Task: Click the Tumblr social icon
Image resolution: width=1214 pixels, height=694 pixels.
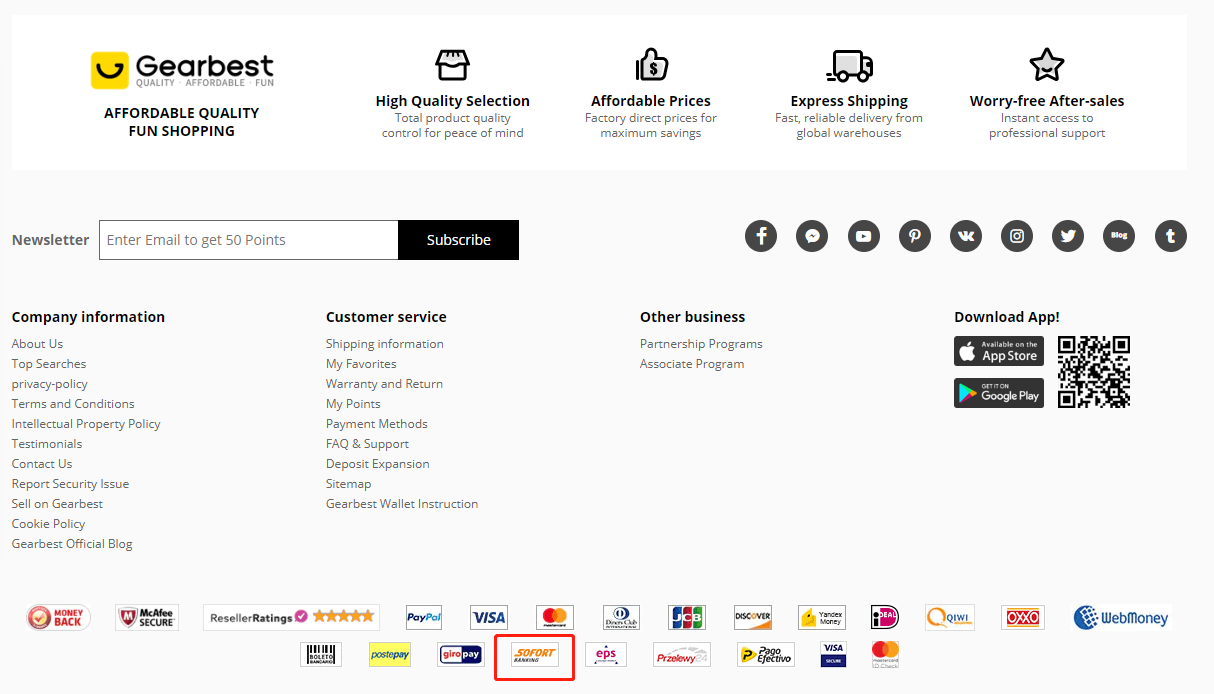Action: tap(1171, 236)
